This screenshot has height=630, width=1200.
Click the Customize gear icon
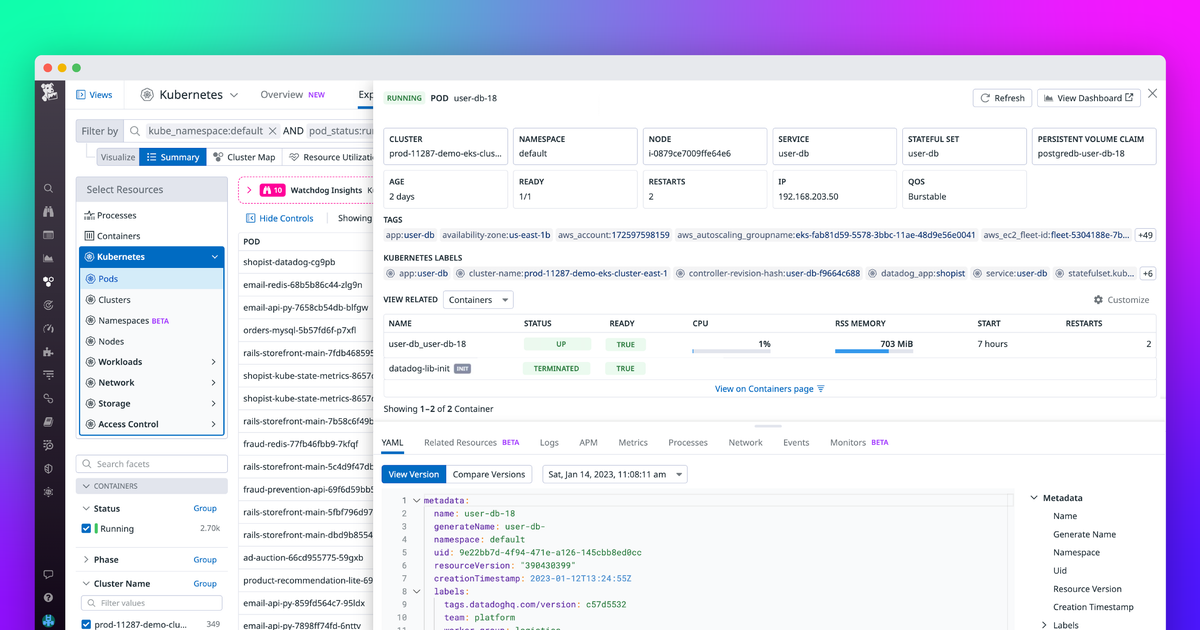coord(1098,300)
